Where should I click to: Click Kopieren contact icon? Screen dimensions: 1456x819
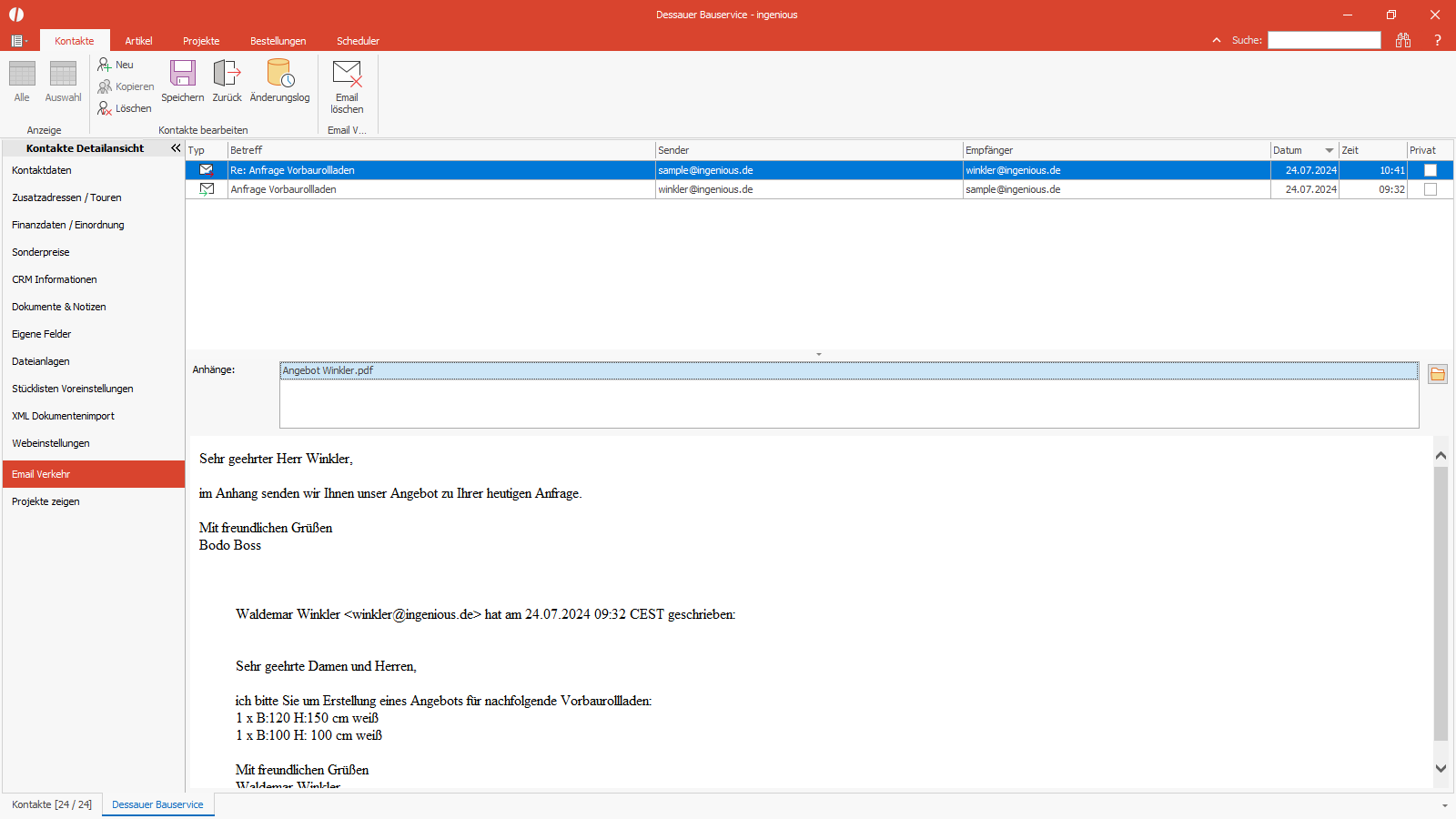(x=105, y=86)
